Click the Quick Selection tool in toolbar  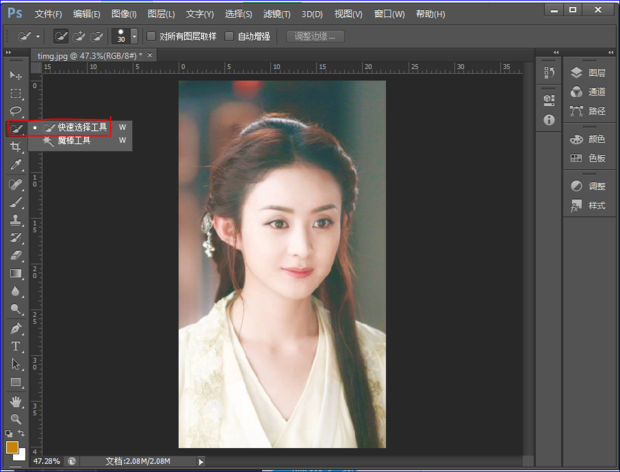[x=16, y=129]
